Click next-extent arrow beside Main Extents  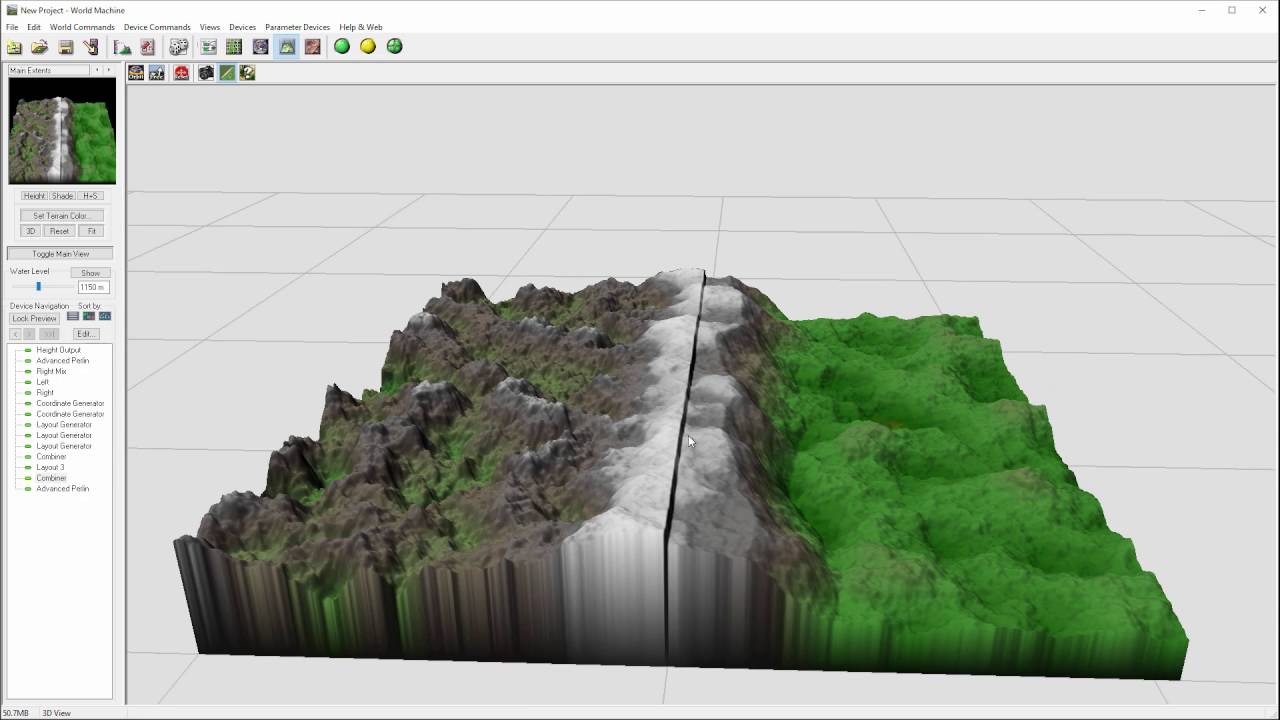pos(109,70)
